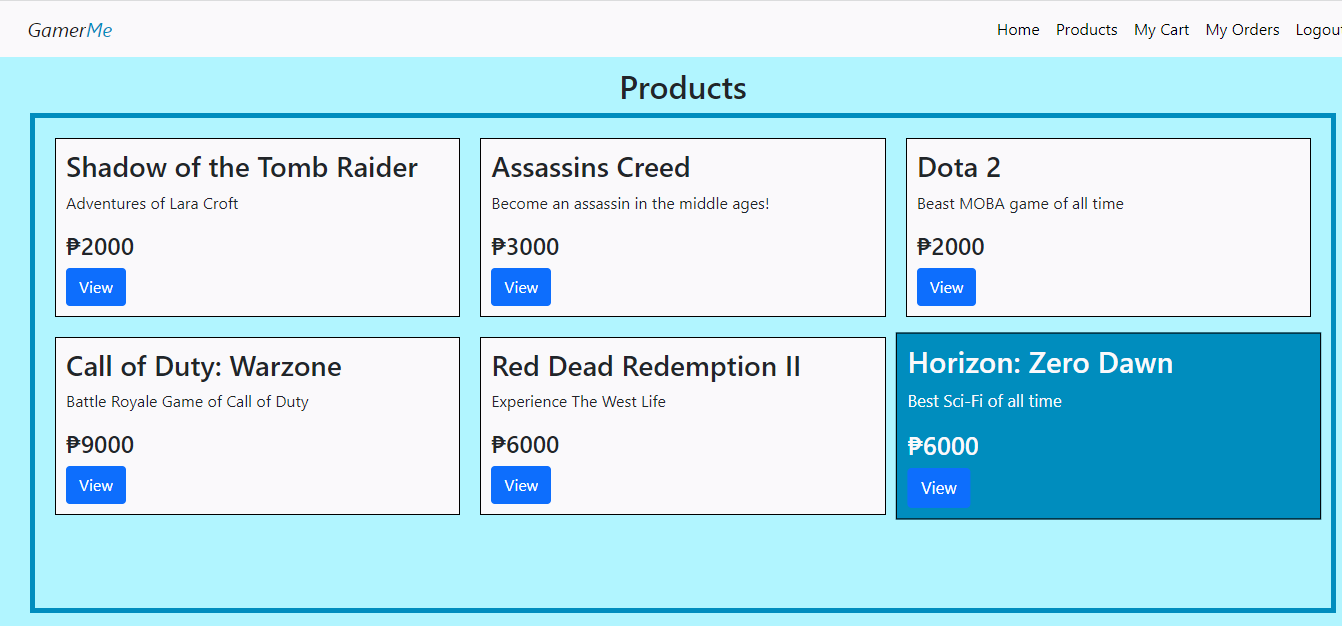Viewport: 1342px width, 626px height.
Task: Click the ₱9000 price on Warzone card
Action: pyautogui.click(x=100, y=445)
